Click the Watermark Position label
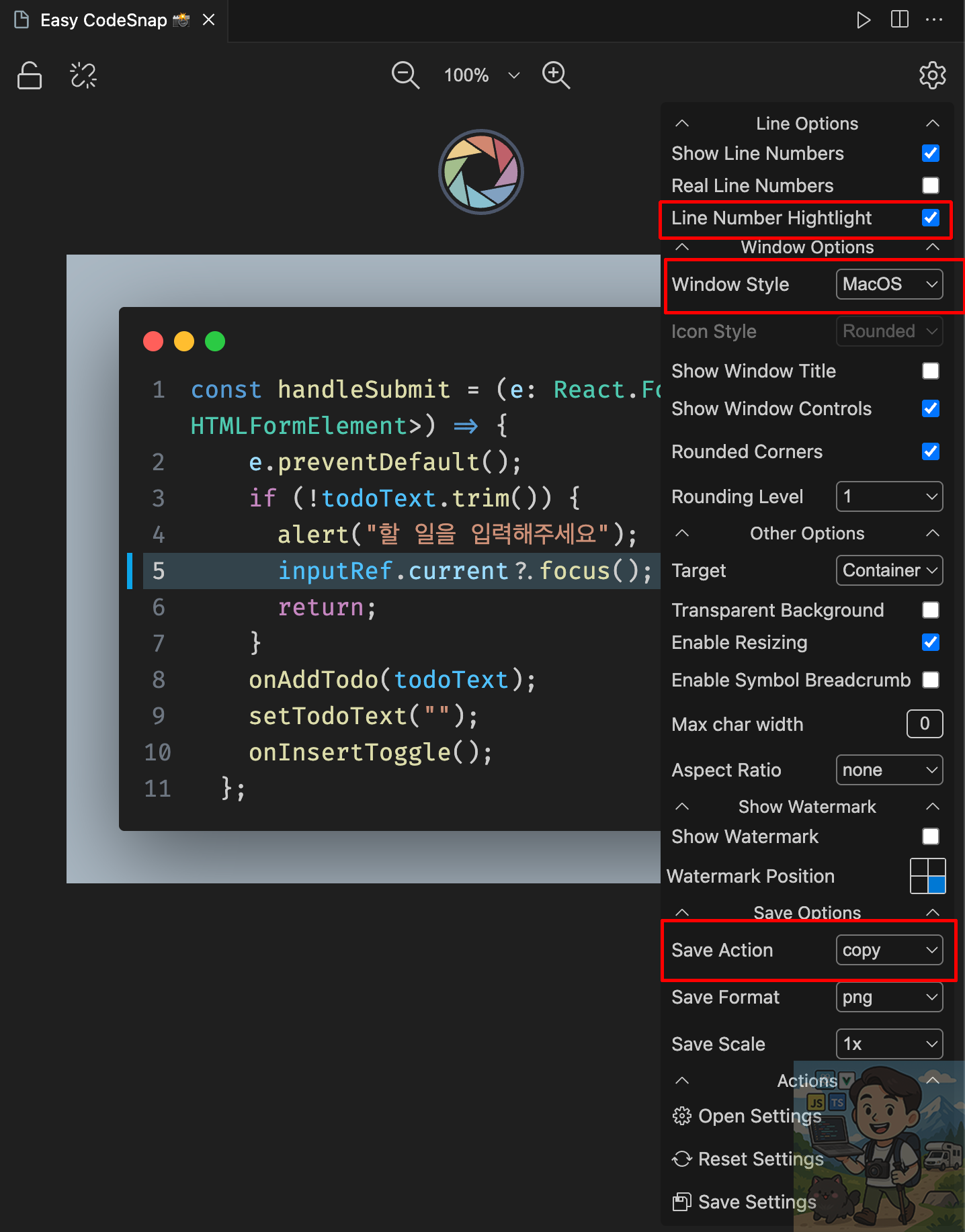 click(751, 876)
